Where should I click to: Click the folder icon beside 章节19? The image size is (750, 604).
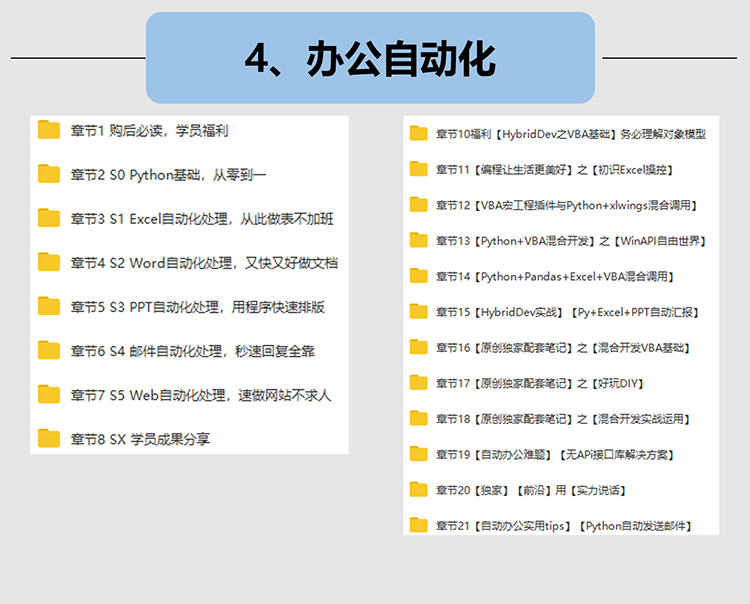click(419, 454)
